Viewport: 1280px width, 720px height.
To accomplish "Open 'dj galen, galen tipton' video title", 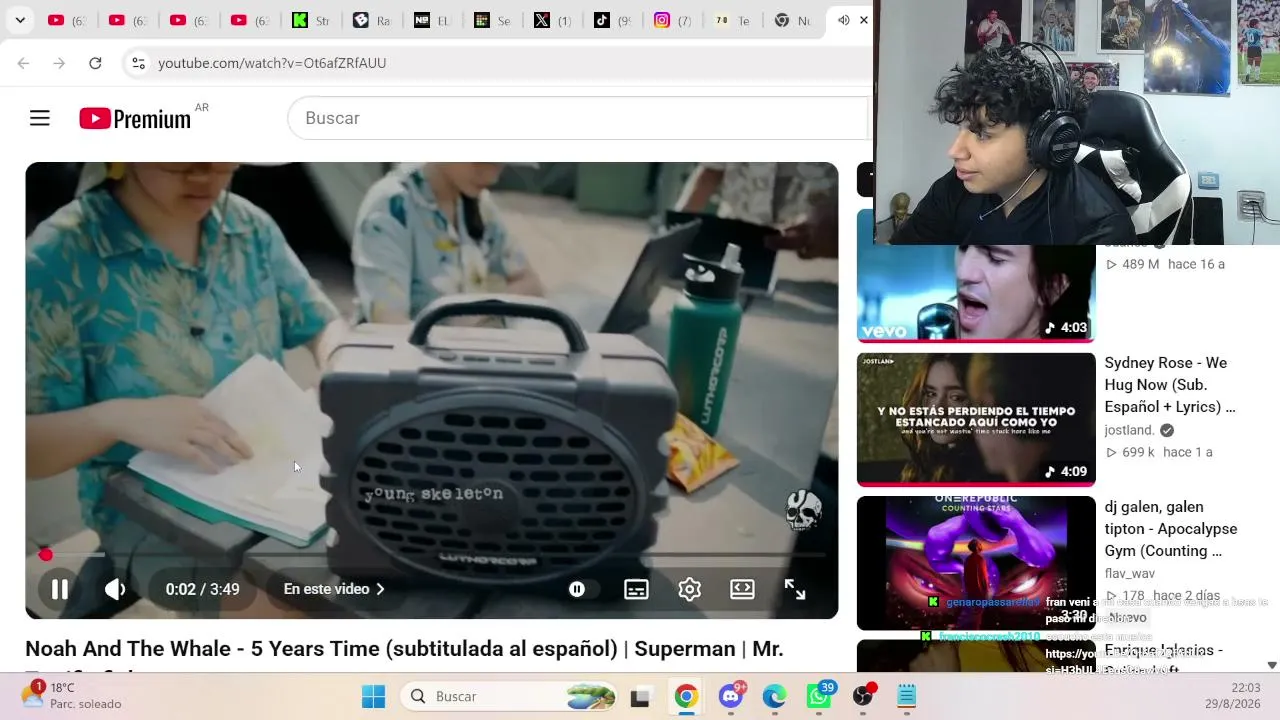I will [1171, 529].
